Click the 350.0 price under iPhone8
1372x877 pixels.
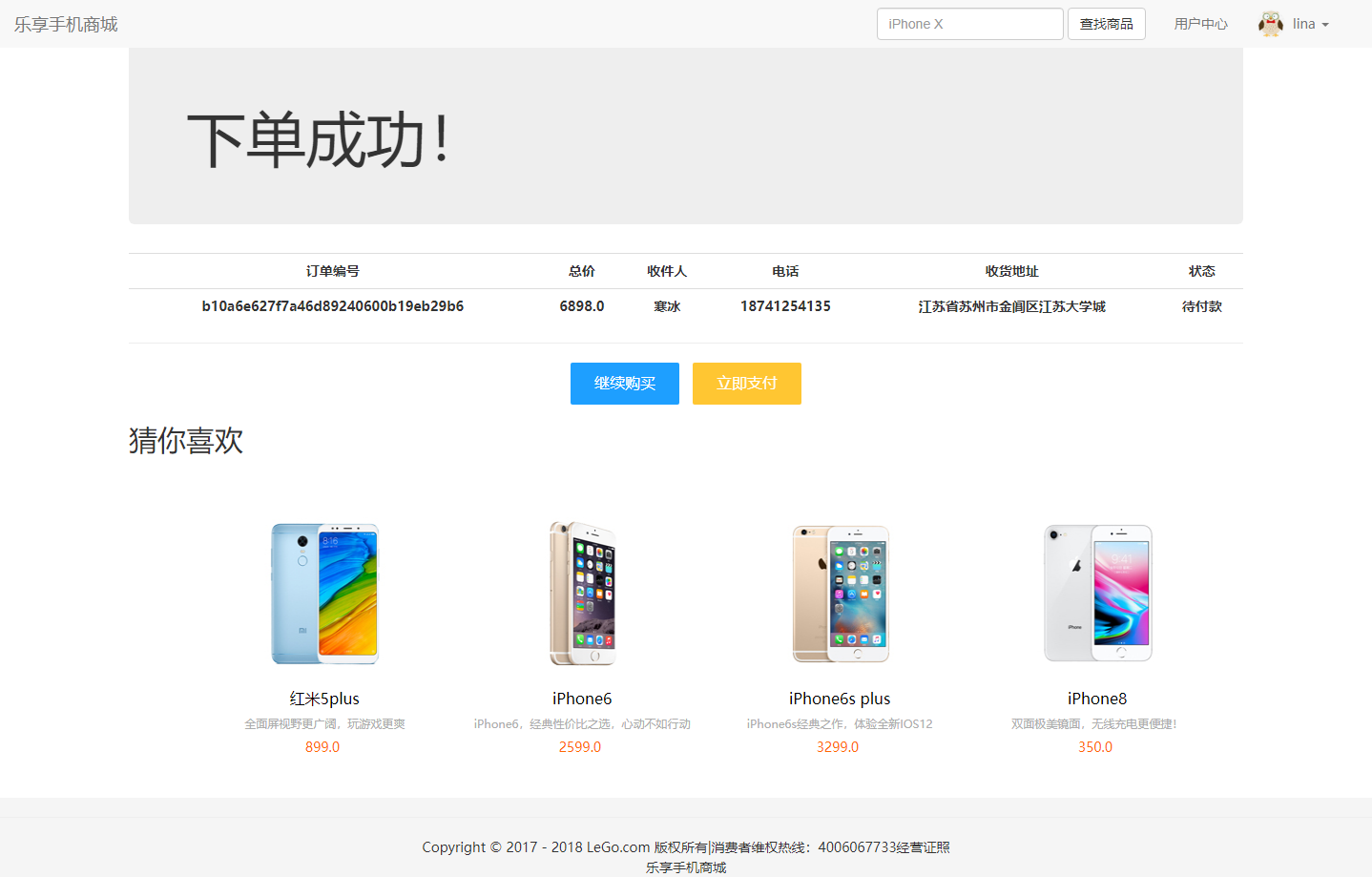[1095, 747]
